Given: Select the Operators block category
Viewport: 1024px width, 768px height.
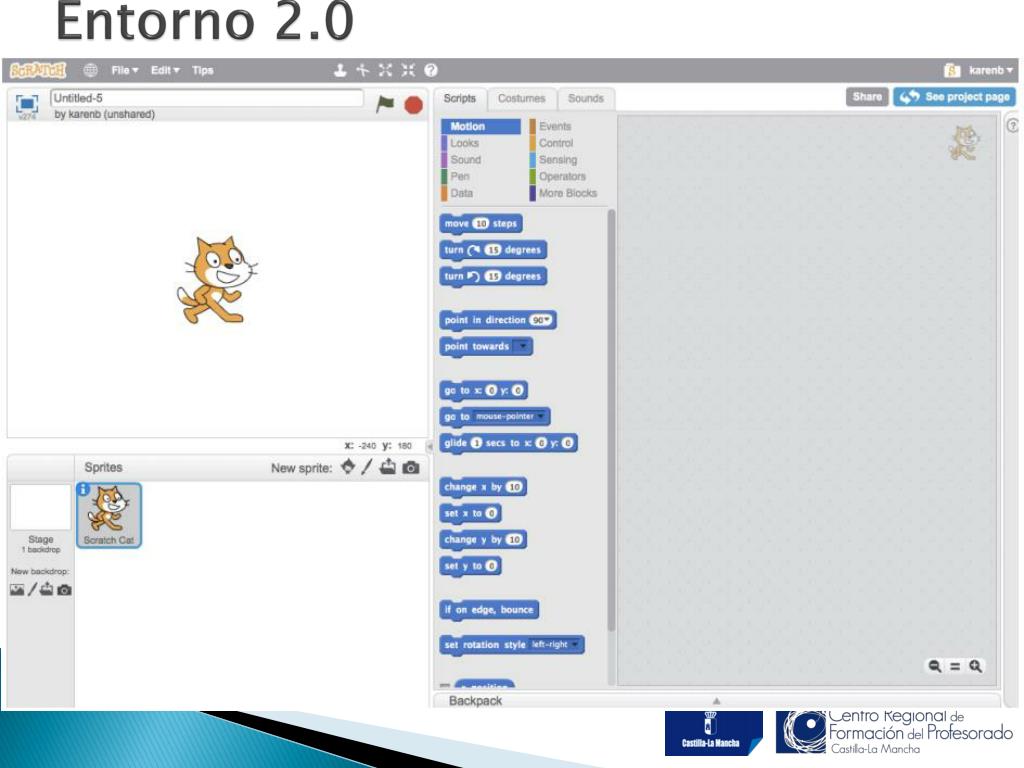Looking at the screenshot, I should click(x=562, y=176).
